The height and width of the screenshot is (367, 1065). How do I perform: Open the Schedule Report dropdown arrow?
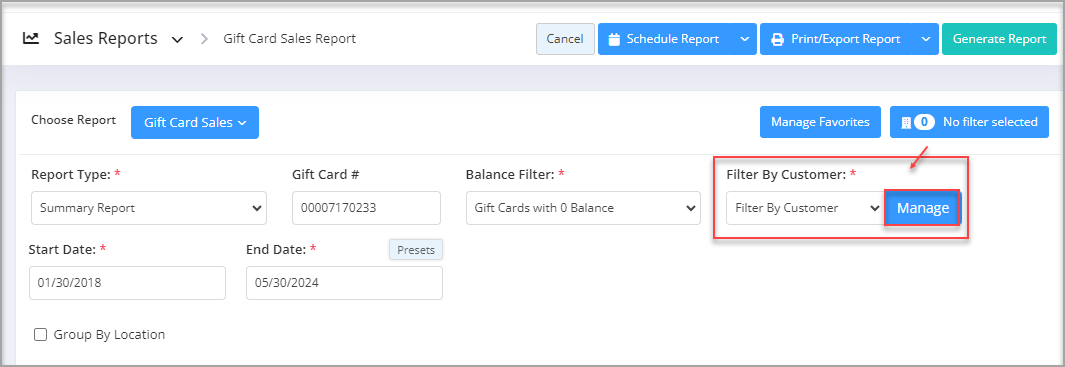pyautogui.click(x=744, y=39)
